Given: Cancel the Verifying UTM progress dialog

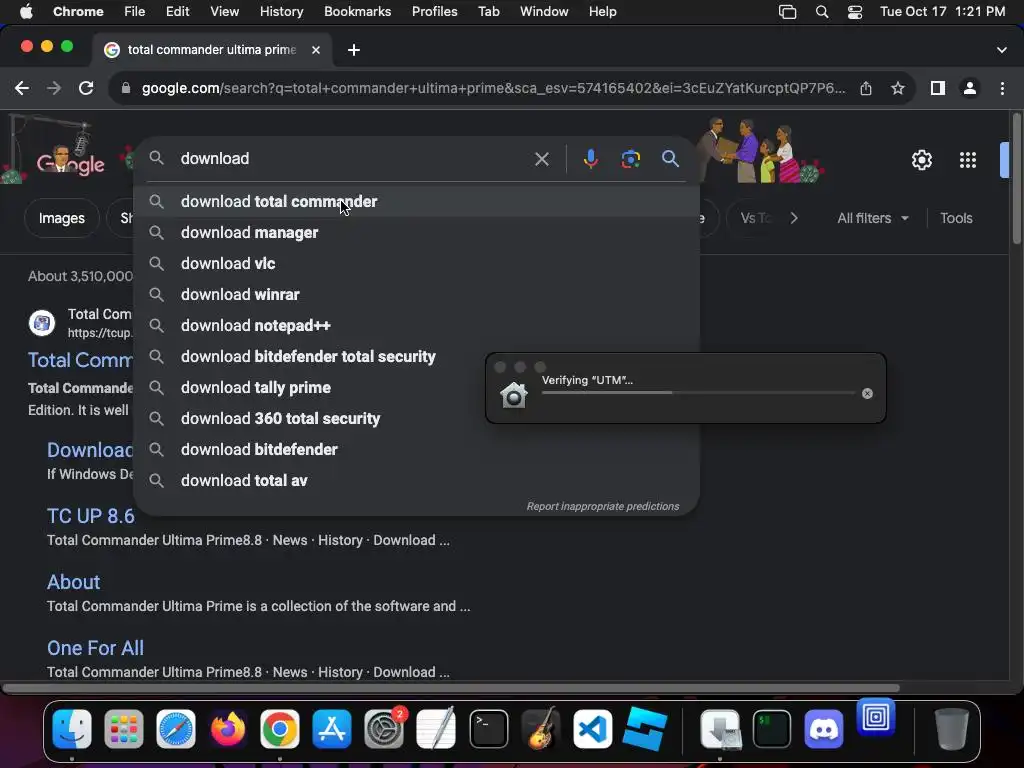Looking at the screenshot, I should [867, 393].
